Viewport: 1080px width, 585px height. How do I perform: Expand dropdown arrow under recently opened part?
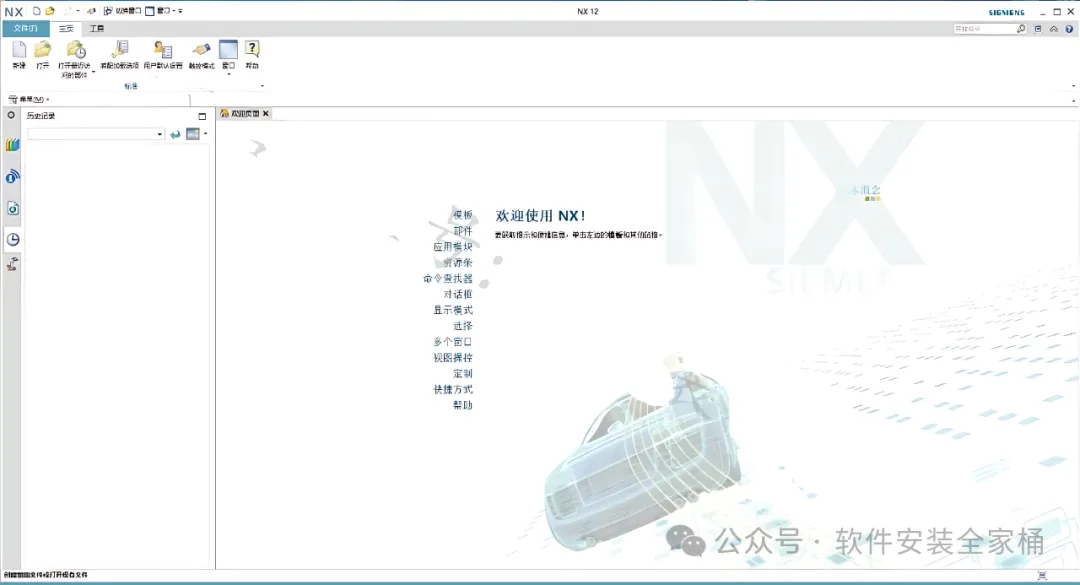click(94, 72)
